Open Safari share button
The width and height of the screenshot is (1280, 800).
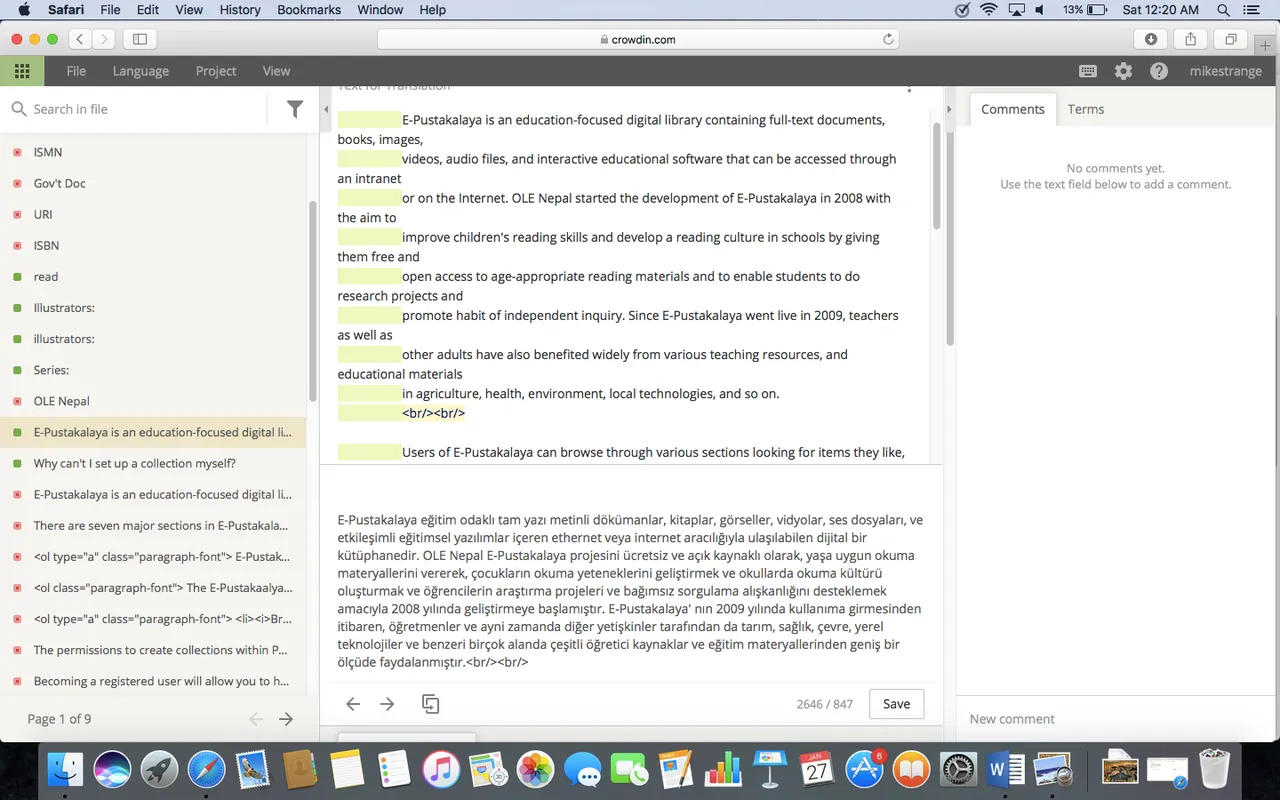(x=1190, y=39)
